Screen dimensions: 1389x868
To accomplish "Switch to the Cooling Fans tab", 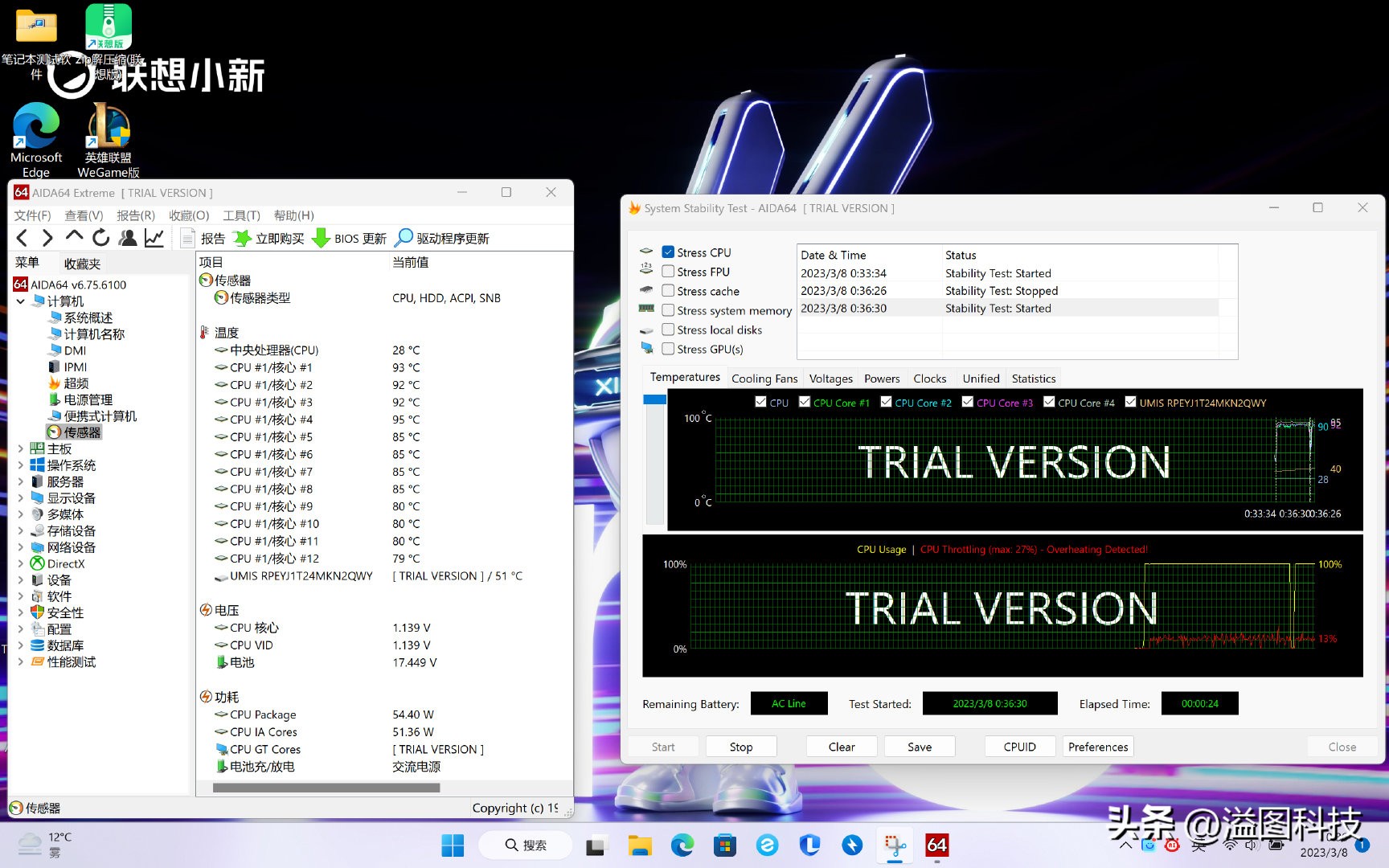I will 764,379.
